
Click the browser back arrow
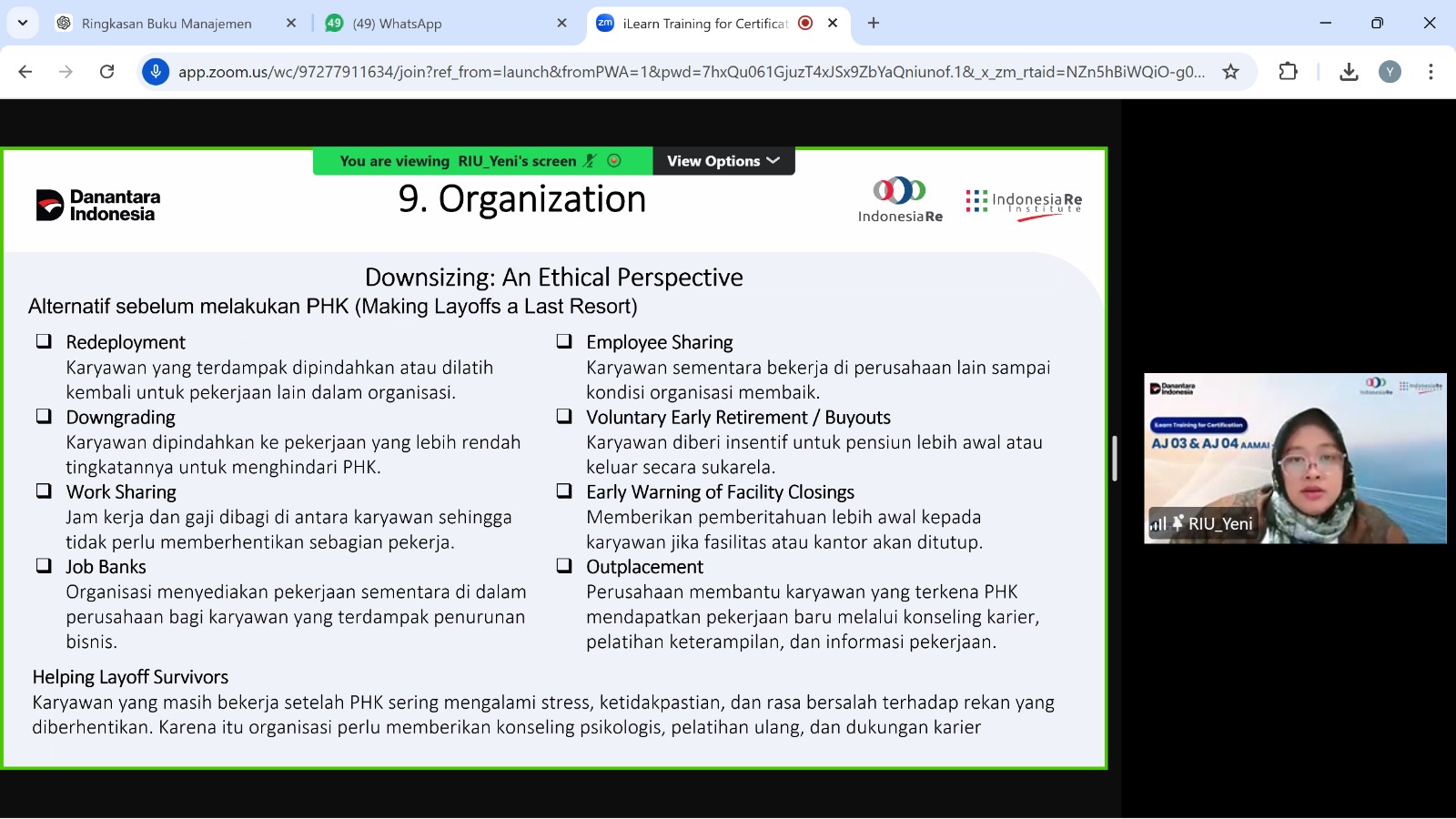pos(25,72)
